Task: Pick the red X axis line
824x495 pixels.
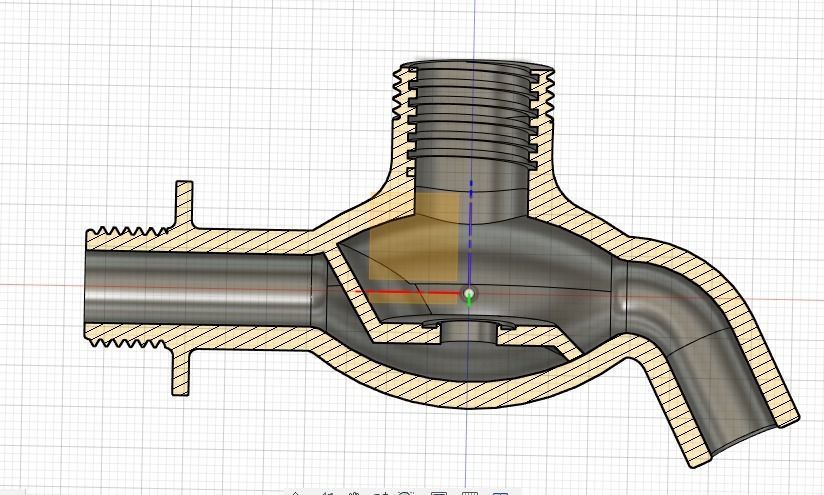Action: pyautogui.click(x=408, y=292)
